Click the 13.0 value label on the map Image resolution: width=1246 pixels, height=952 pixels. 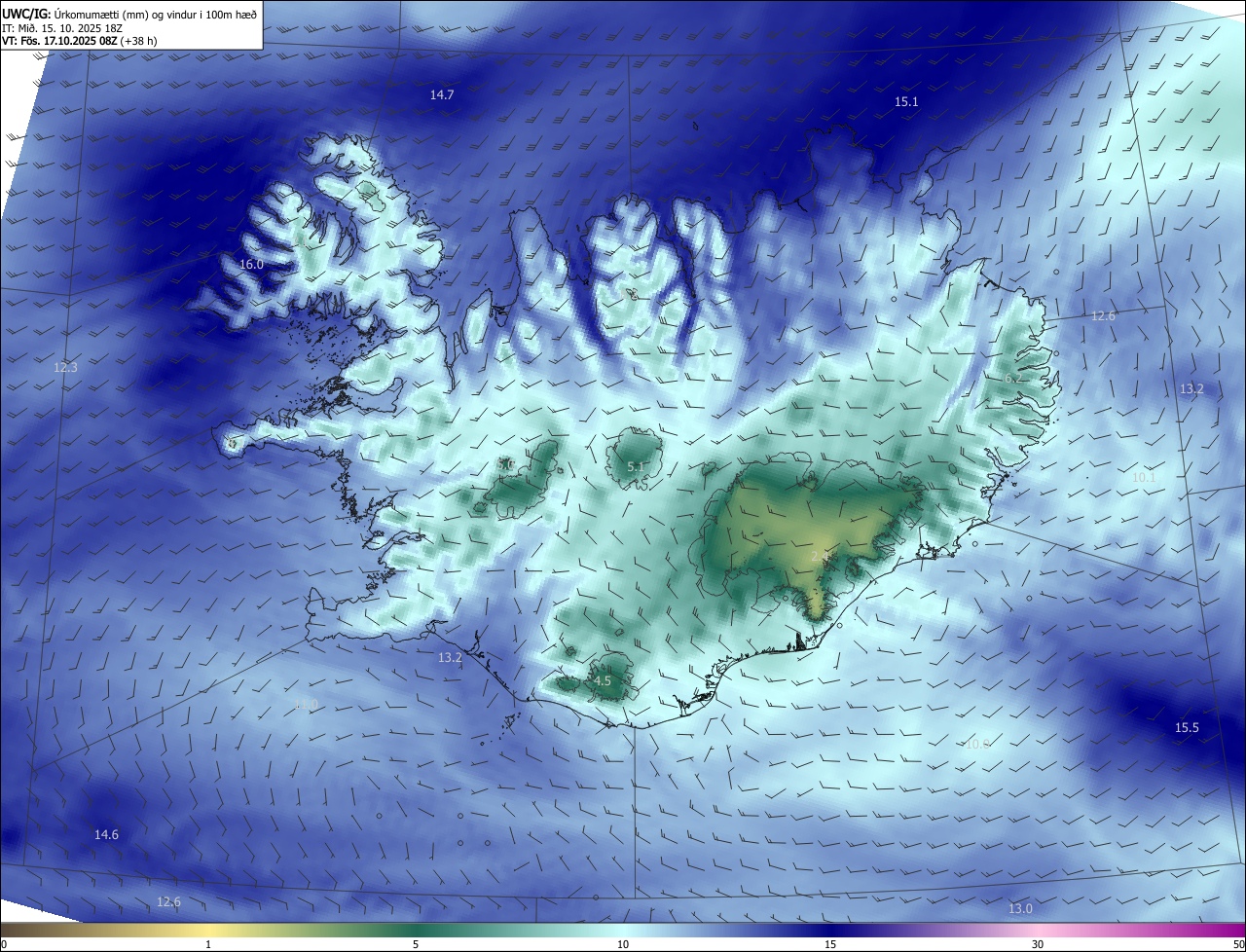pyautogui.click(x=1019, y=908)
